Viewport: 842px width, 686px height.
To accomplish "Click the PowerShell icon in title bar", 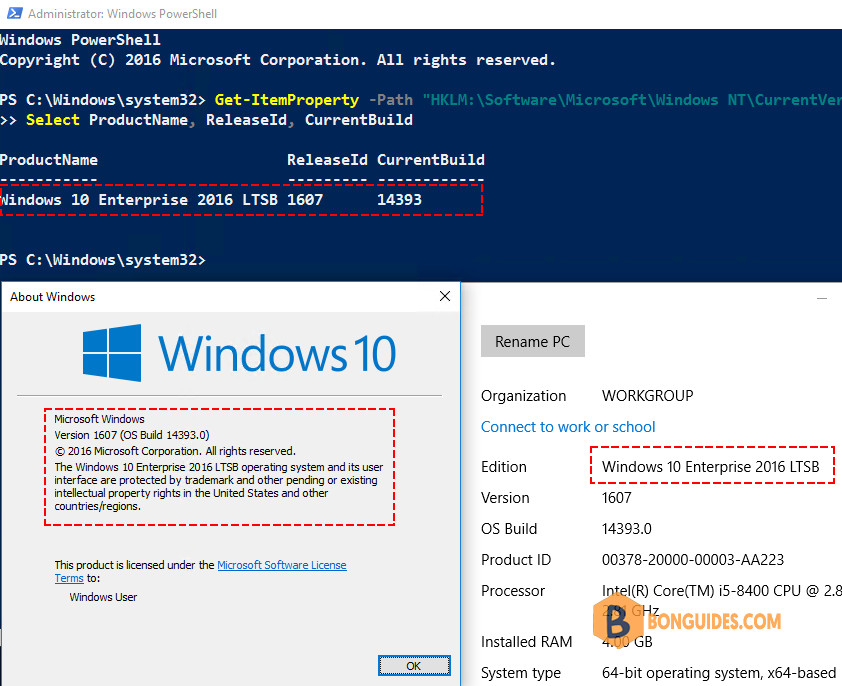I will pos(14,13).
